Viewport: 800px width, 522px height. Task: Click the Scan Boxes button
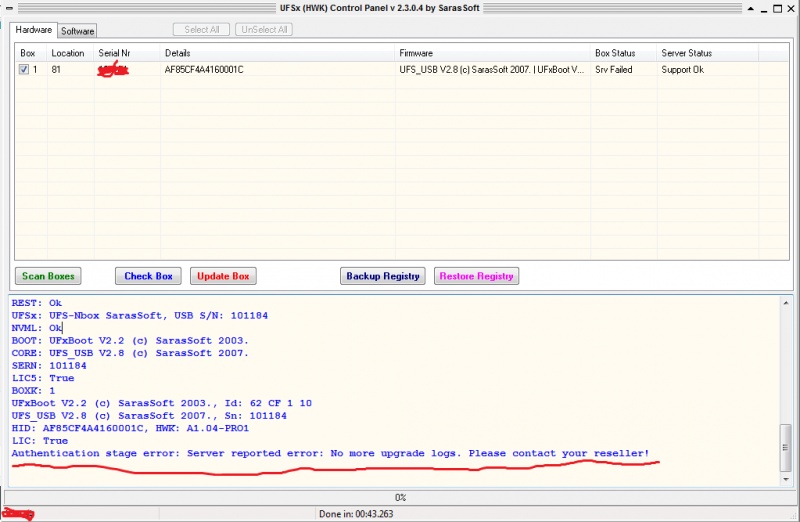[x=48, y=276]
